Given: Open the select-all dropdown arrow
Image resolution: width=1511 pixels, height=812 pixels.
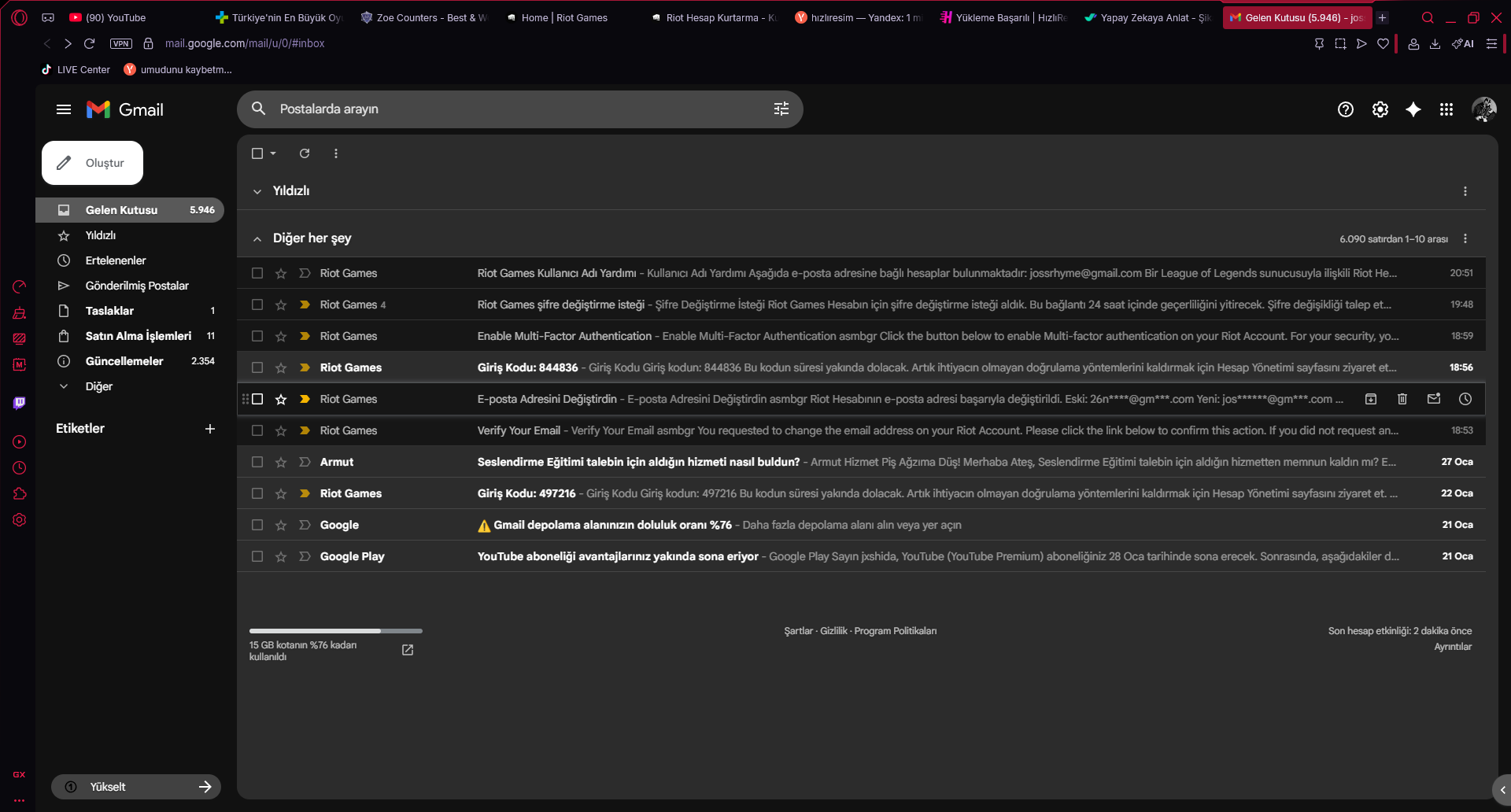Looking at the screenshot, I should point(273,153).
